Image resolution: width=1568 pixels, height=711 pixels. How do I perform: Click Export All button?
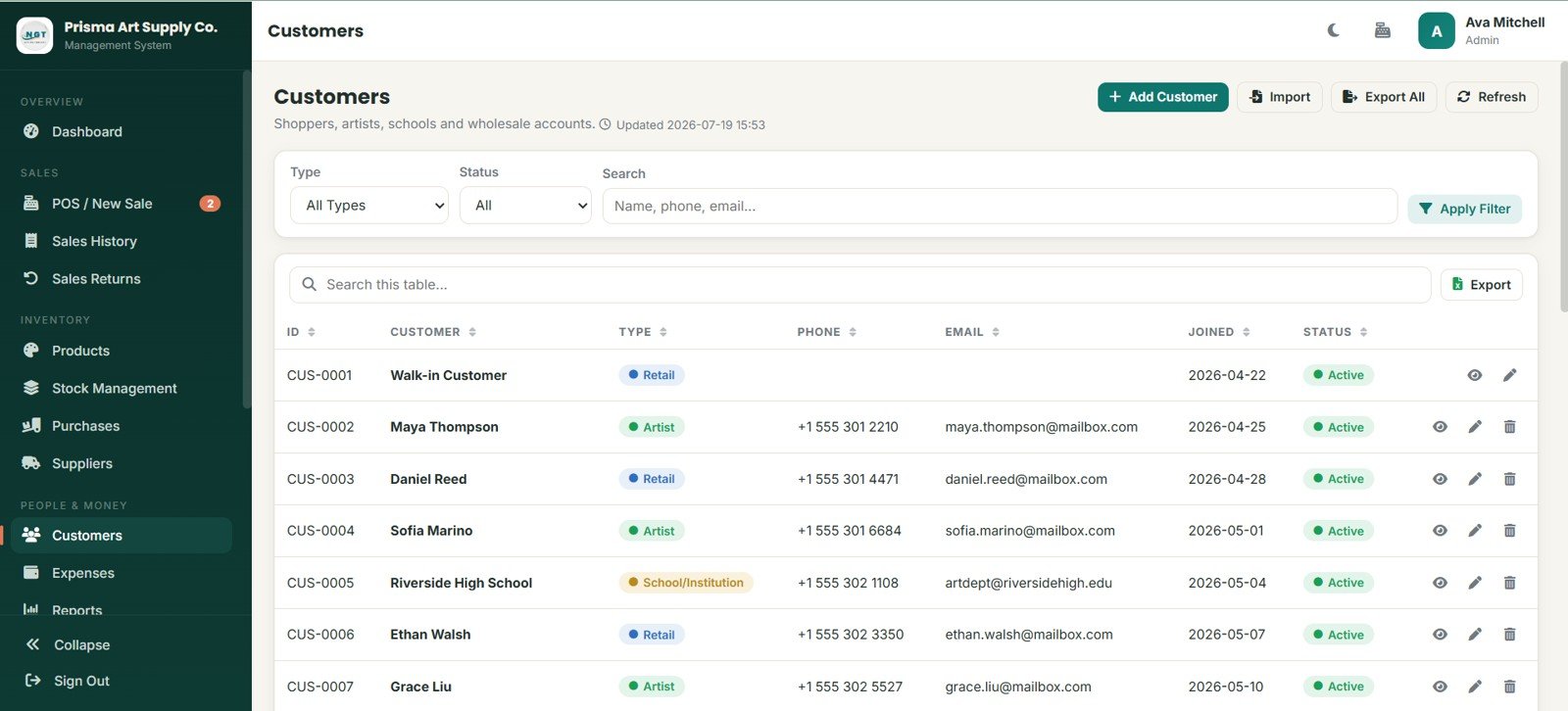click(x=1384, y=97)
